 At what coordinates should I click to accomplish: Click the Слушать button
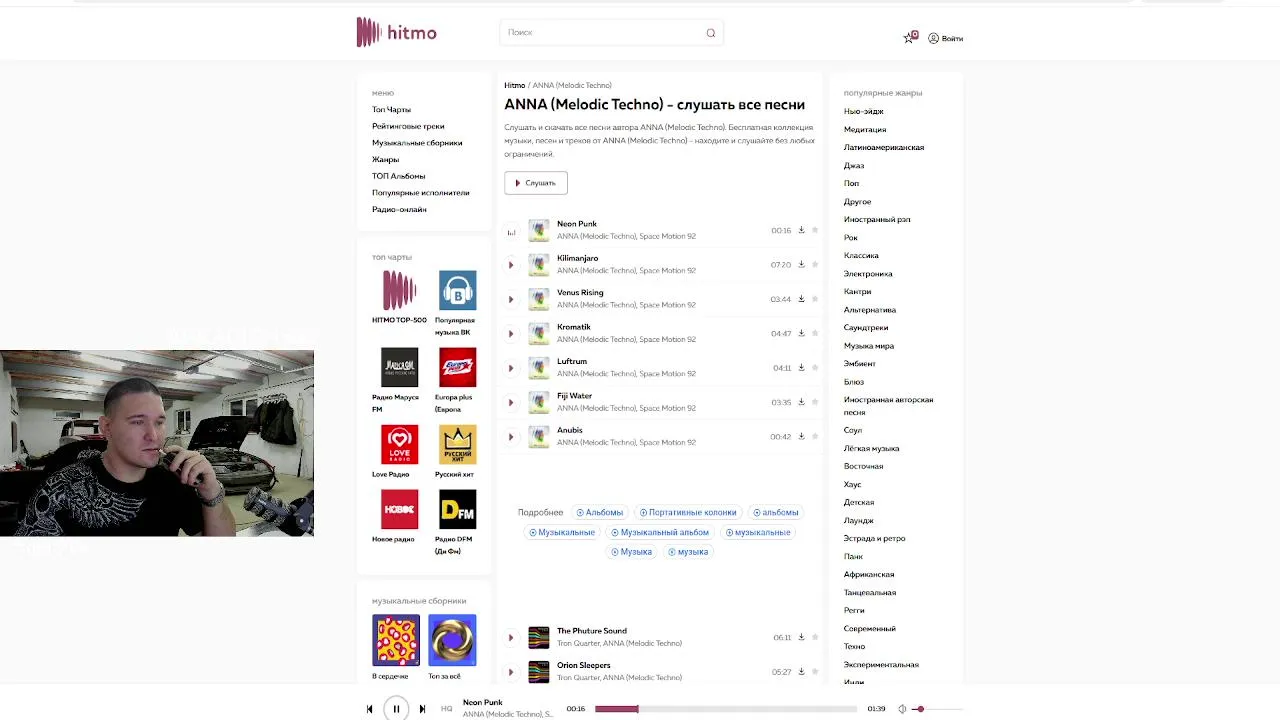tap(536, 183)
